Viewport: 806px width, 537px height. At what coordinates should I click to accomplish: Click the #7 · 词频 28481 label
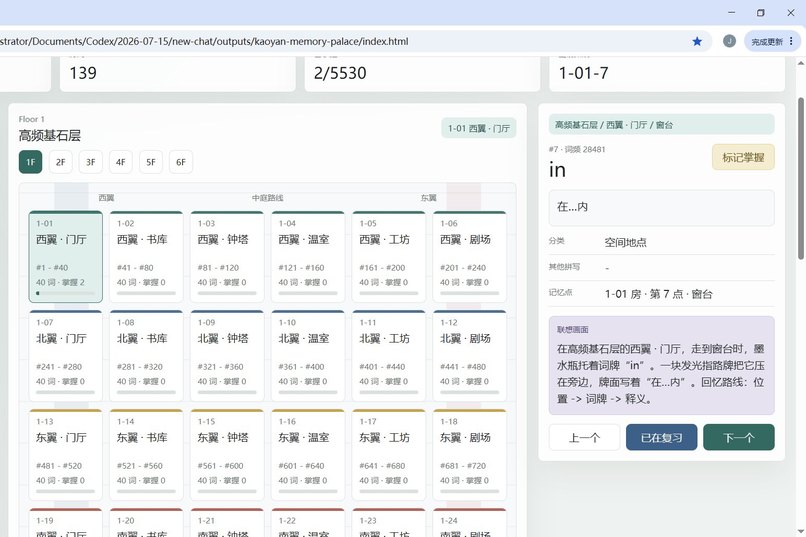click(577, 149)
